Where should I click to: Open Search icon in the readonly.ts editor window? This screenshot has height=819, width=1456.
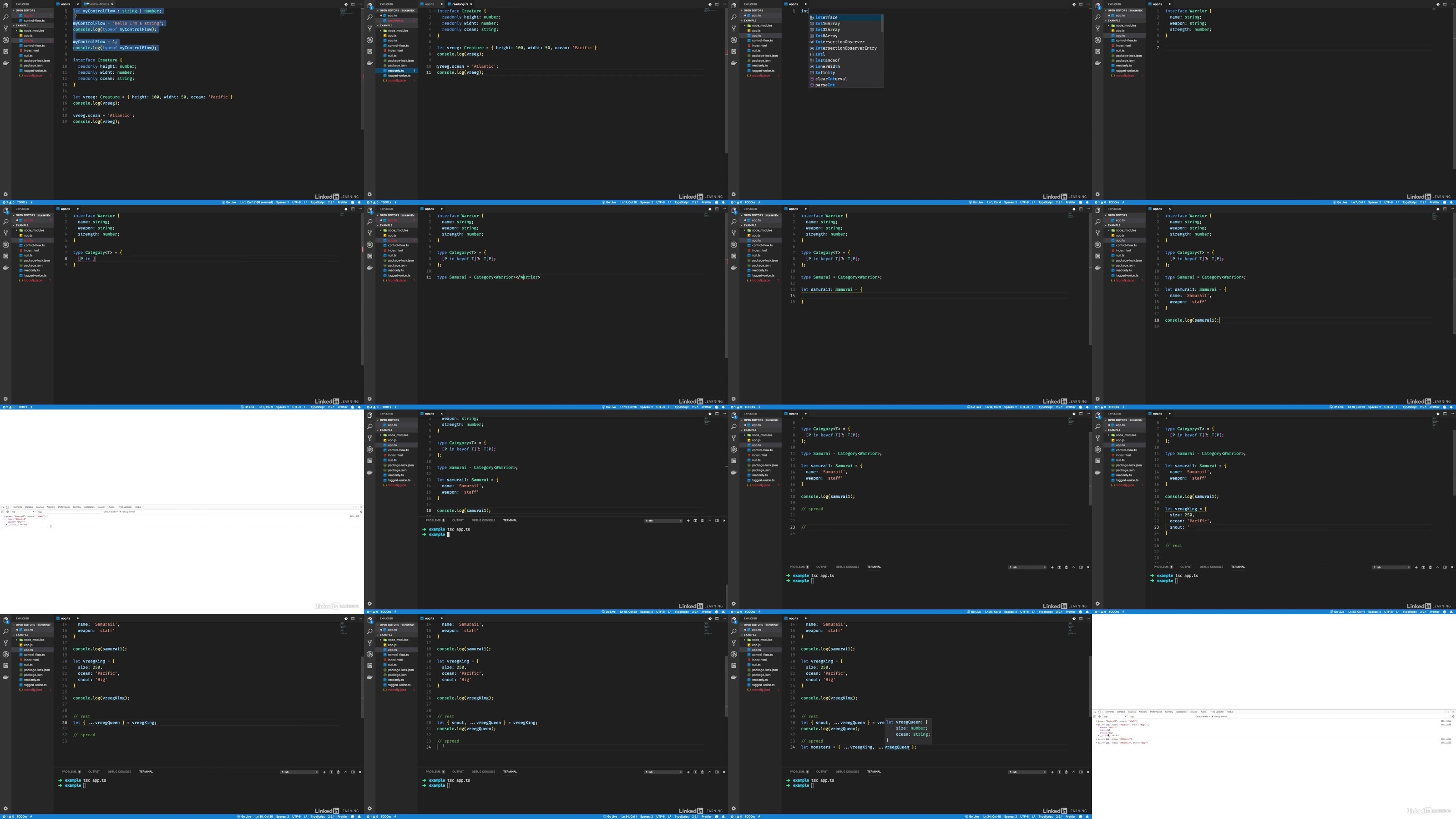pos(369,17)
